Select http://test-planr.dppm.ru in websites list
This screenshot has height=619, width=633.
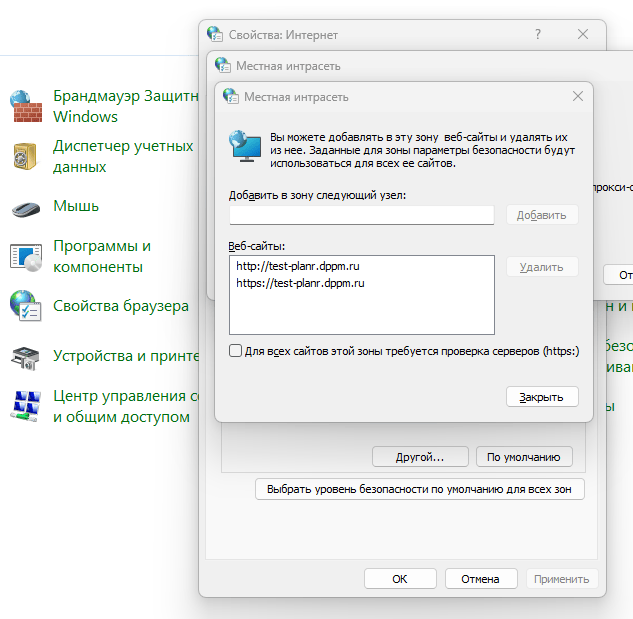pyautogui.click(x=299, y=266)
